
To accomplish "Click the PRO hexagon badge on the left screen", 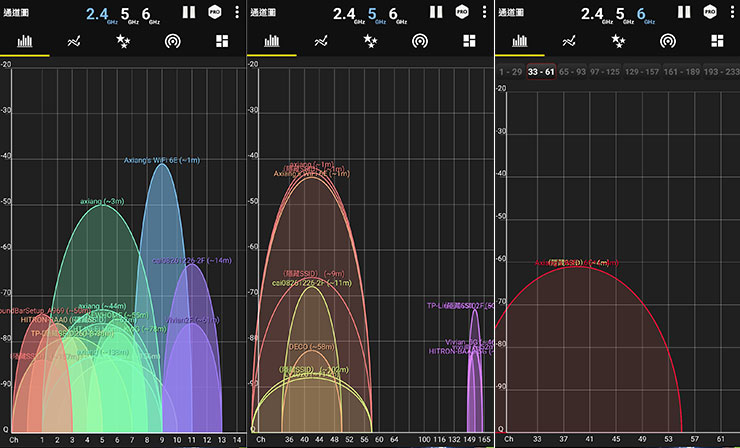I will click(x=214, y=12).
